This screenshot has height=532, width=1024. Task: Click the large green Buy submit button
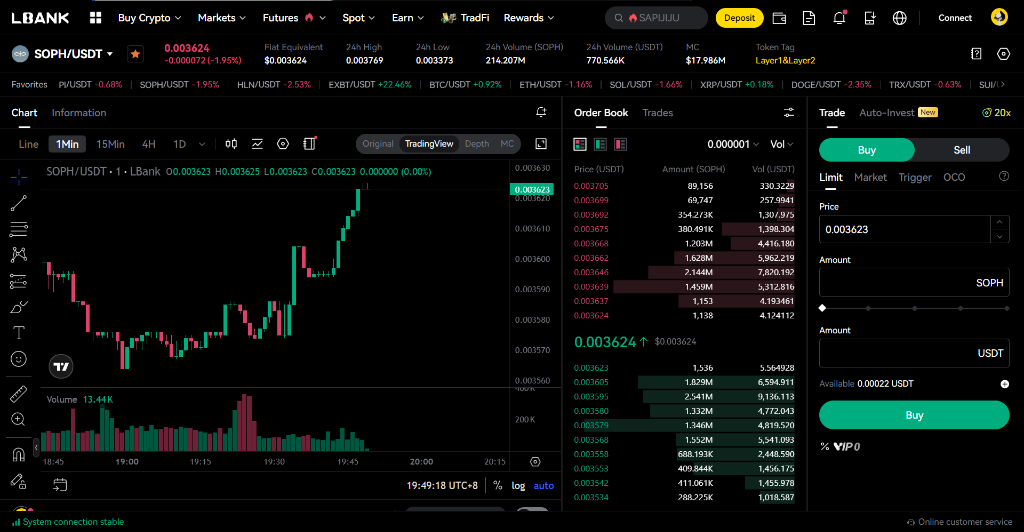pyautogui.click(x=914, y=415)
